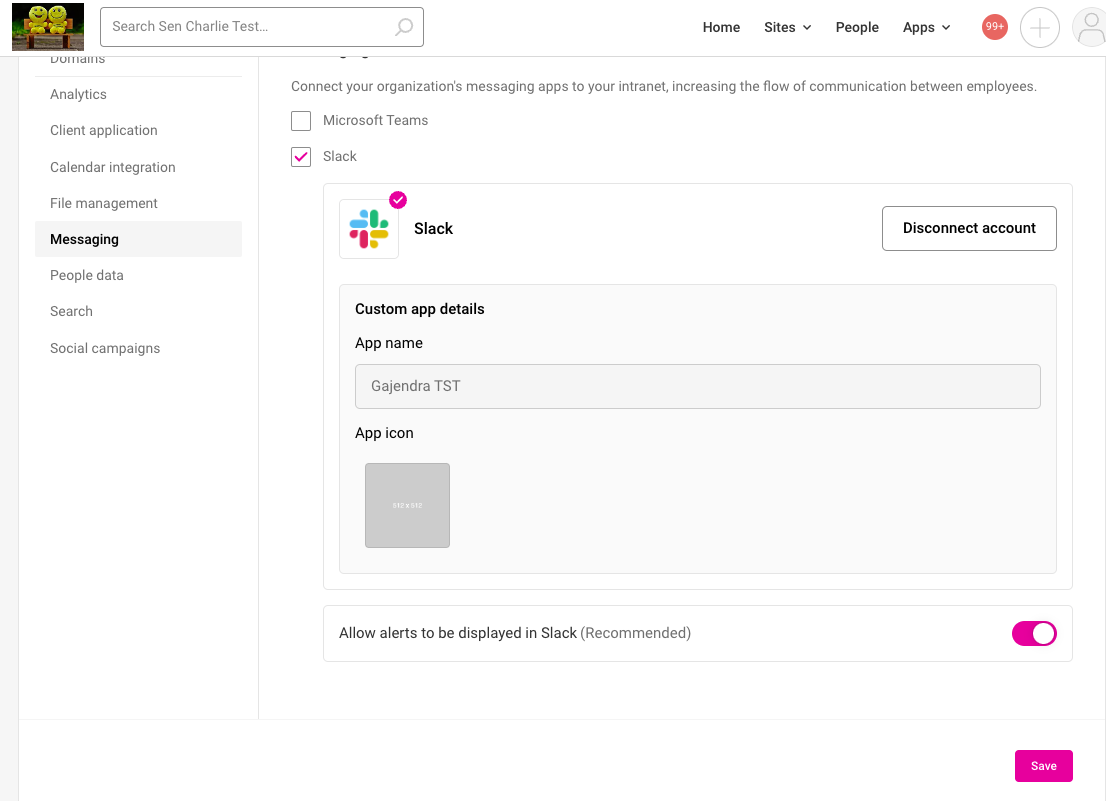Click the search magnifier icon
Screen dimensions: 1106x801
click(403, 27)
